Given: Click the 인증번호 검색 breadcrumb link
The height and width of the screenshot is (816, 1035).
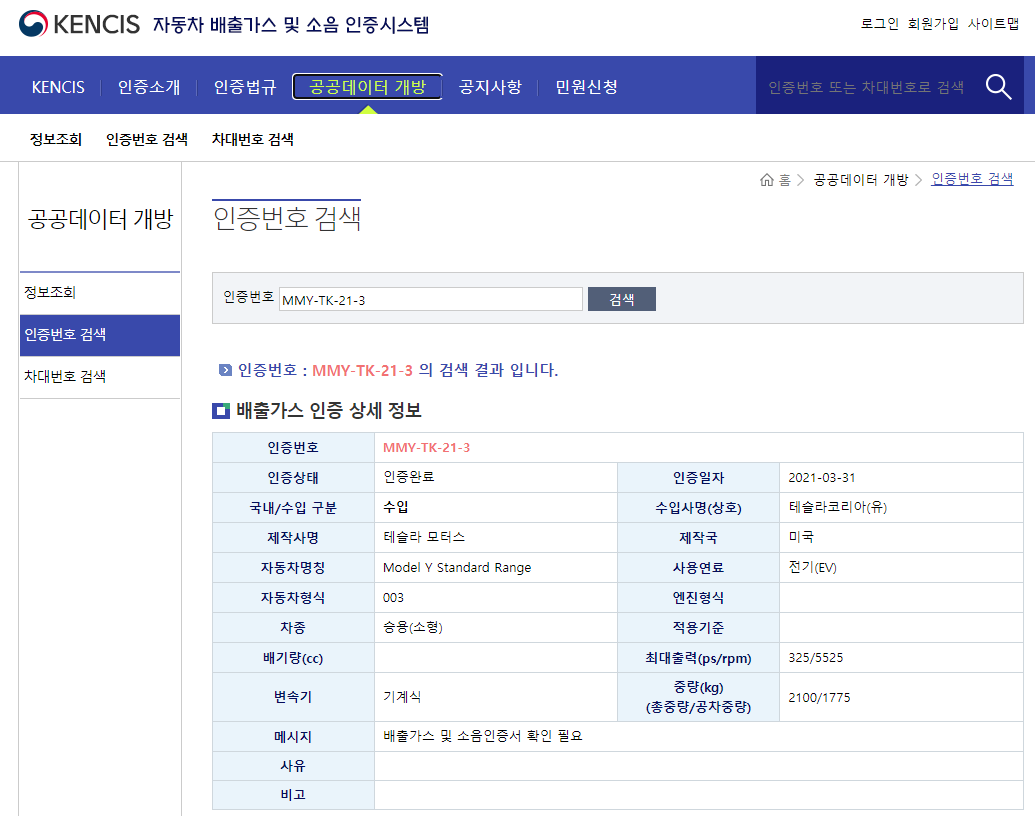Looking at the screenshot, I should point(972,179).
